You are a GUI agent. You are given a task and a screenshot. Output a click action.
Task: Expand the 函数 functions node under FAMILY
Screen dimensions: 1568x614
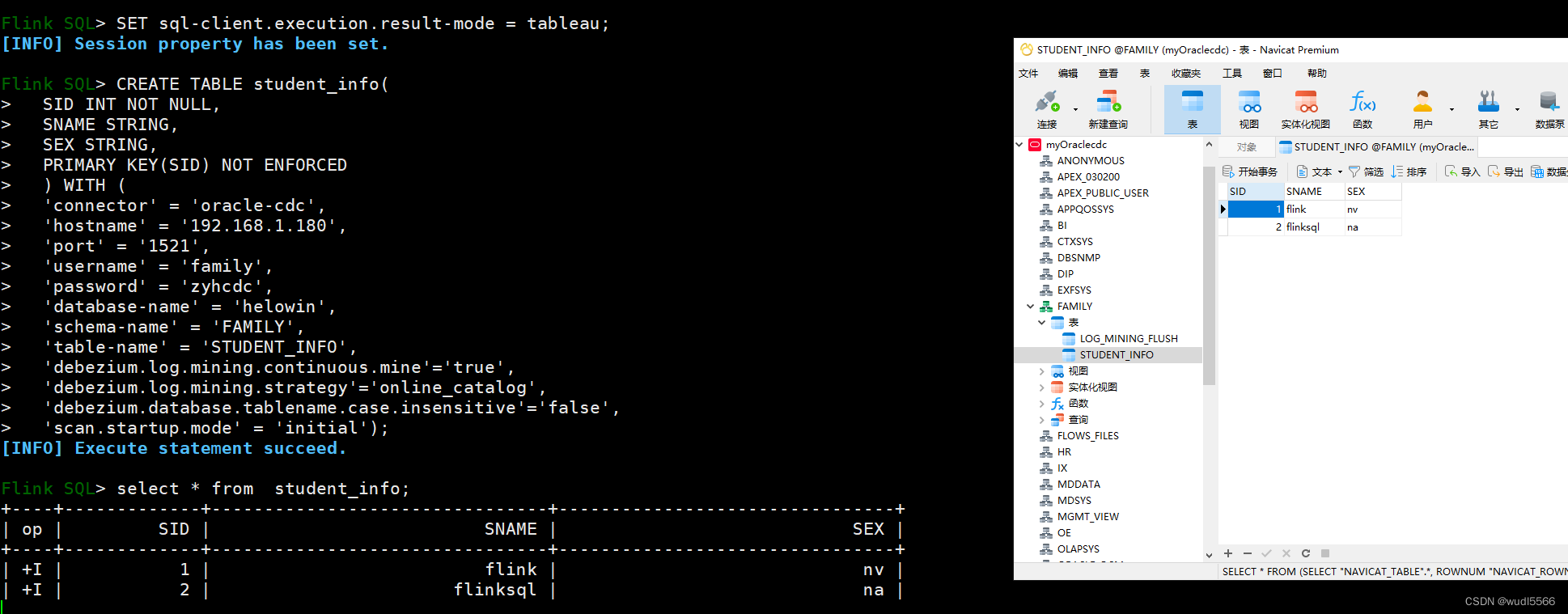[1042, 404]
